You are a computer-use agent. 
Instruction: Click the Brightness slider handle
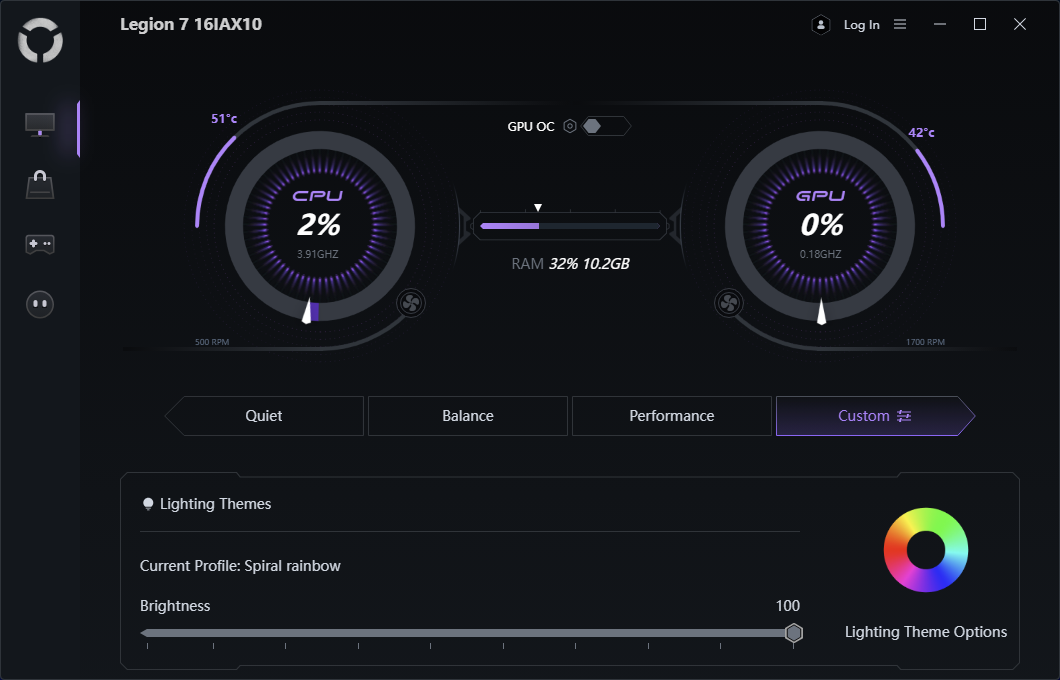[794, 633]
